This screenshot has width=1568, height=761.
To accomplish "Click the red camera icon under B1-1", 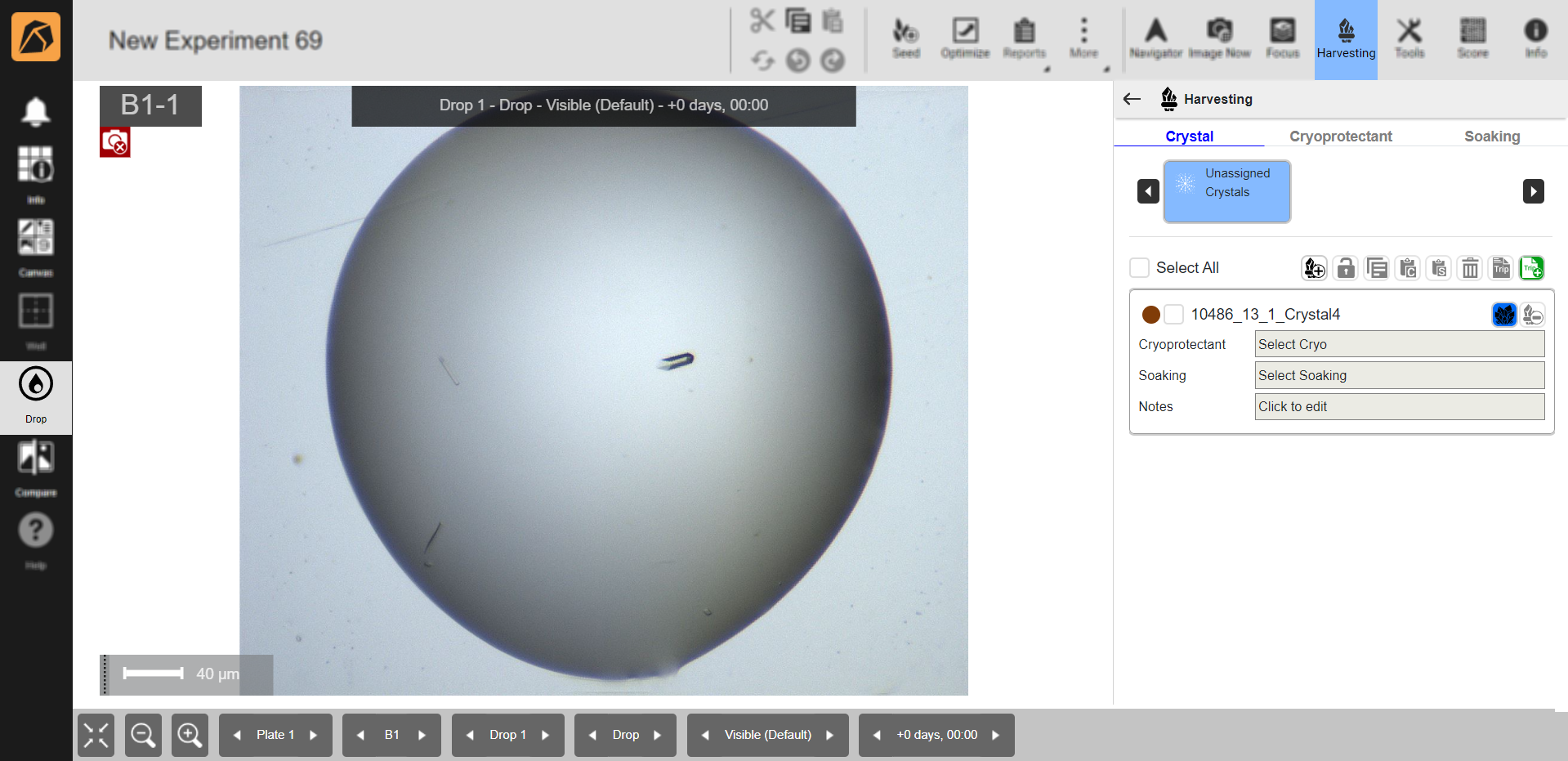I will [x=115, y=143].
